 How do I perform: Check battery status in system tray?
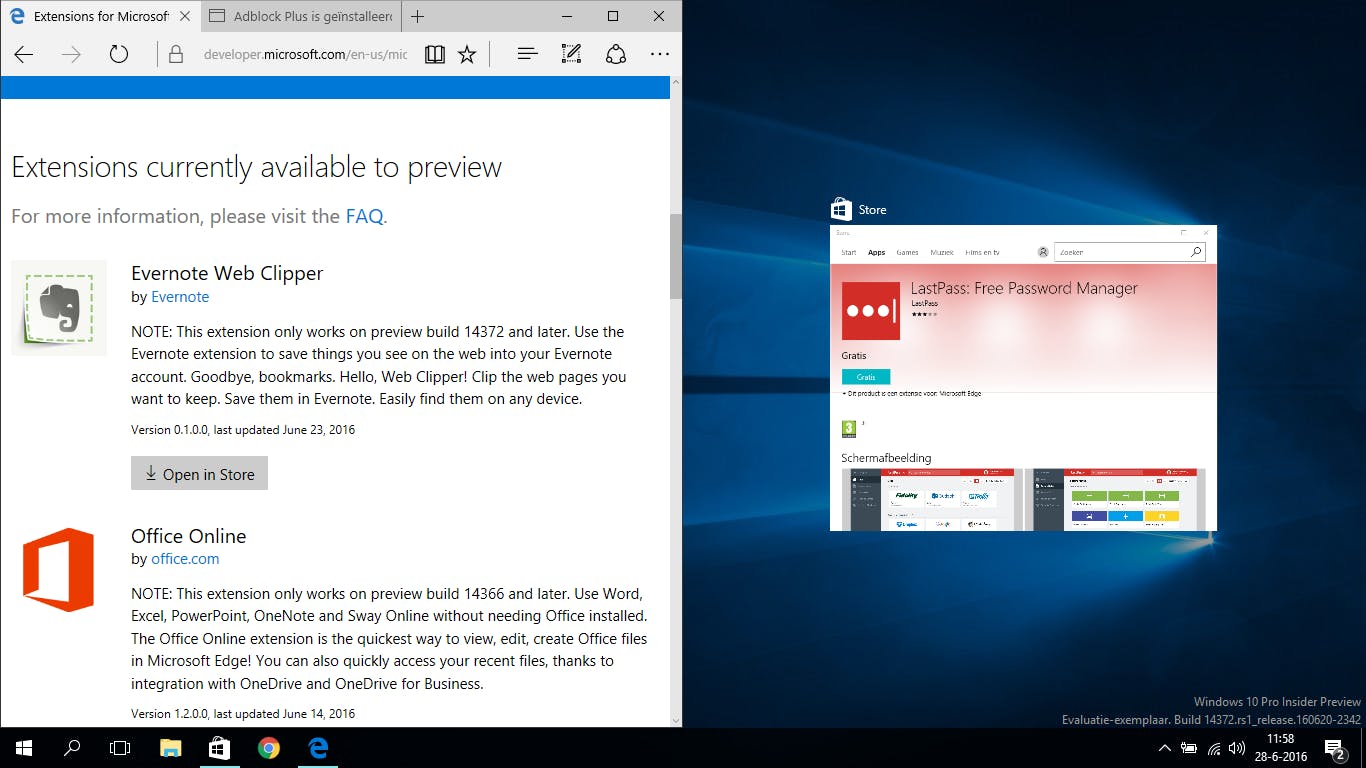[1189, 748]
